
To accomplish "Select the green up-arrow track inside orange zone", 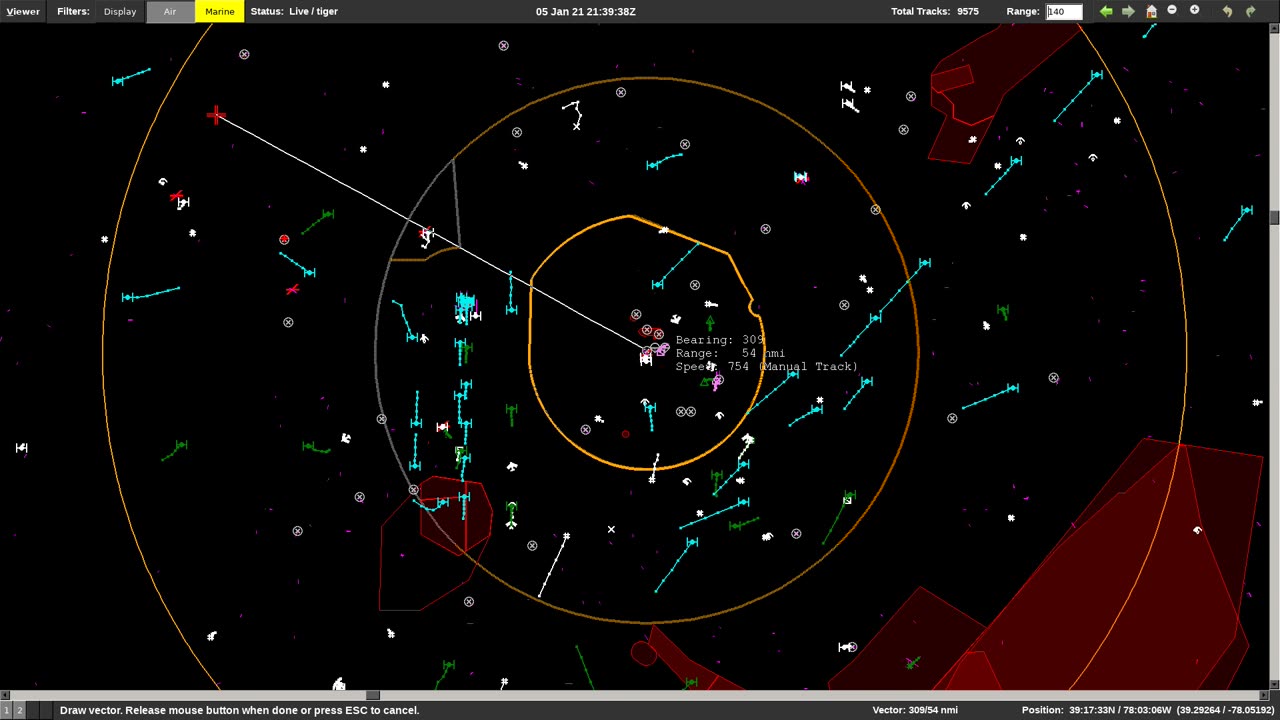I will point(710,323).
